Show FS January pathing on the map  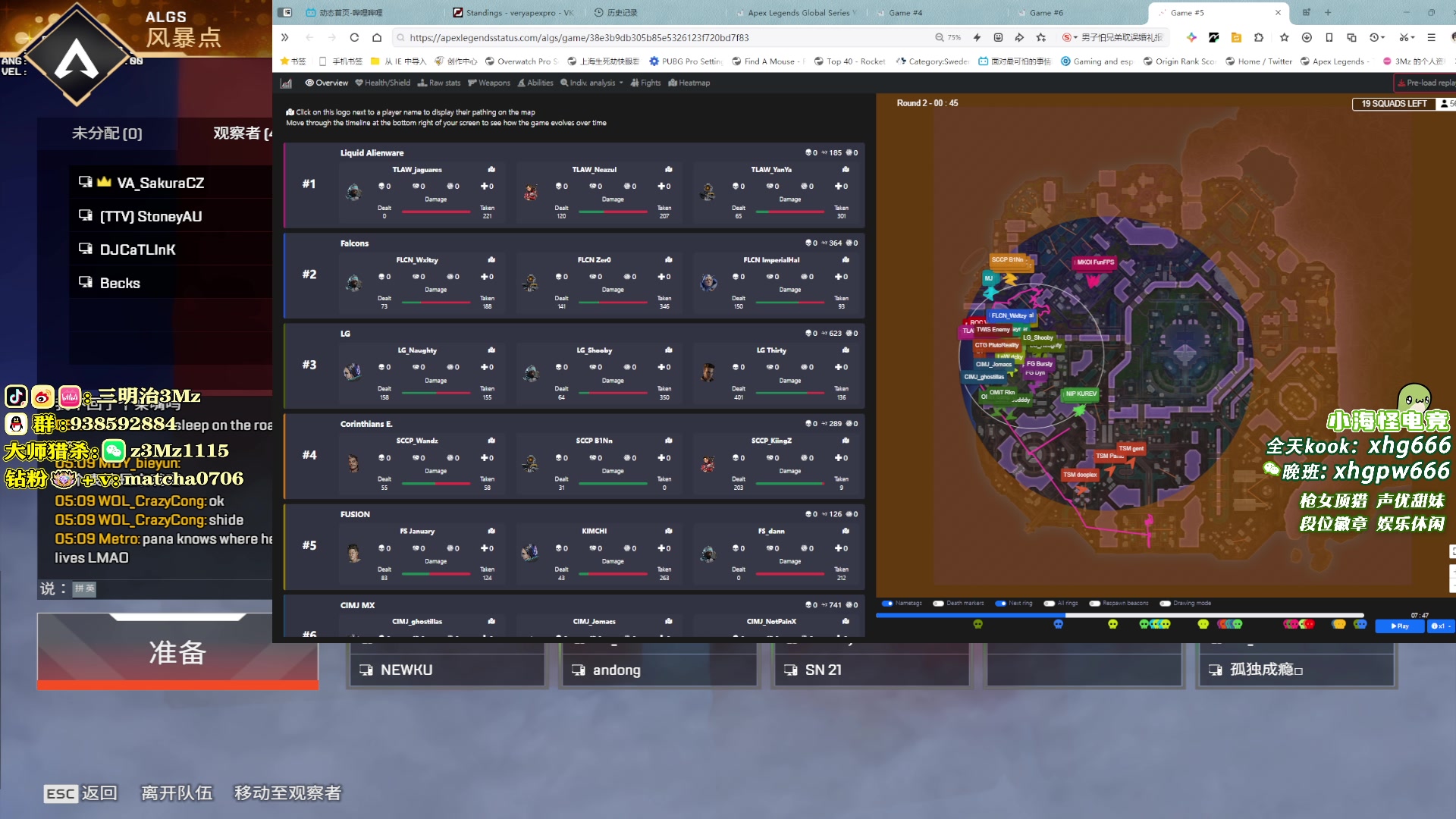click(491, 531)
